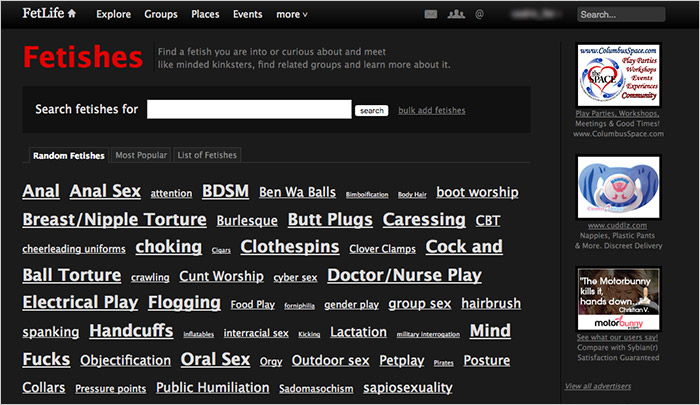Click the FetLife home icon
The image size is (700, 405).
[71, 15]
